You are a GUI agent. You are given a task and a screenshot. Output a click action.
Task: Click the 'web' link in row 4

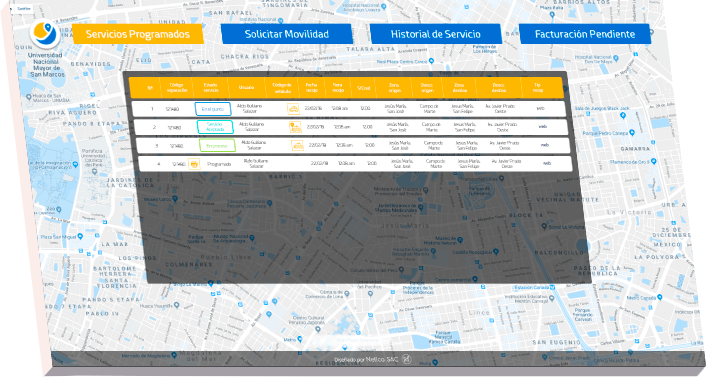click(547, 163)
